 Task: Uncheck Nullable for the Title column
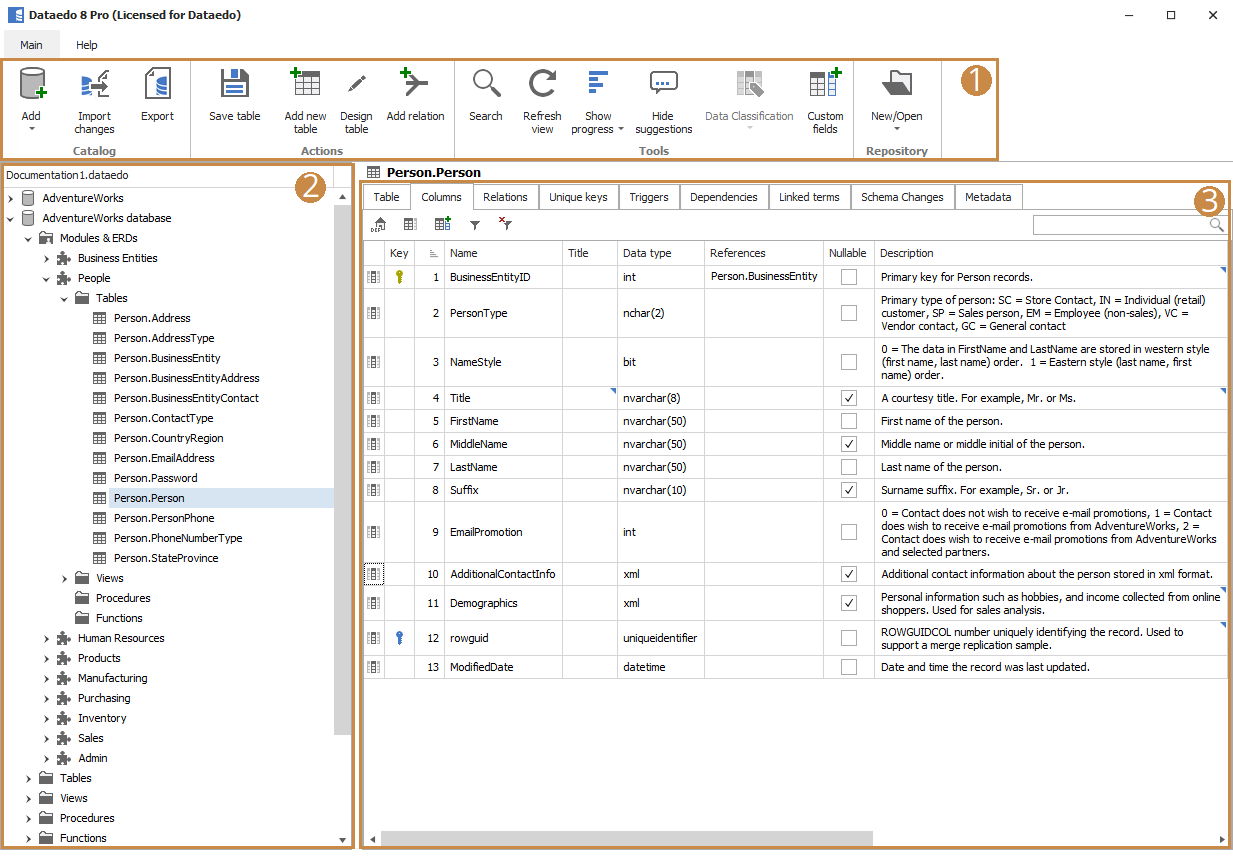pyautogui.click(x=849, y=398)
